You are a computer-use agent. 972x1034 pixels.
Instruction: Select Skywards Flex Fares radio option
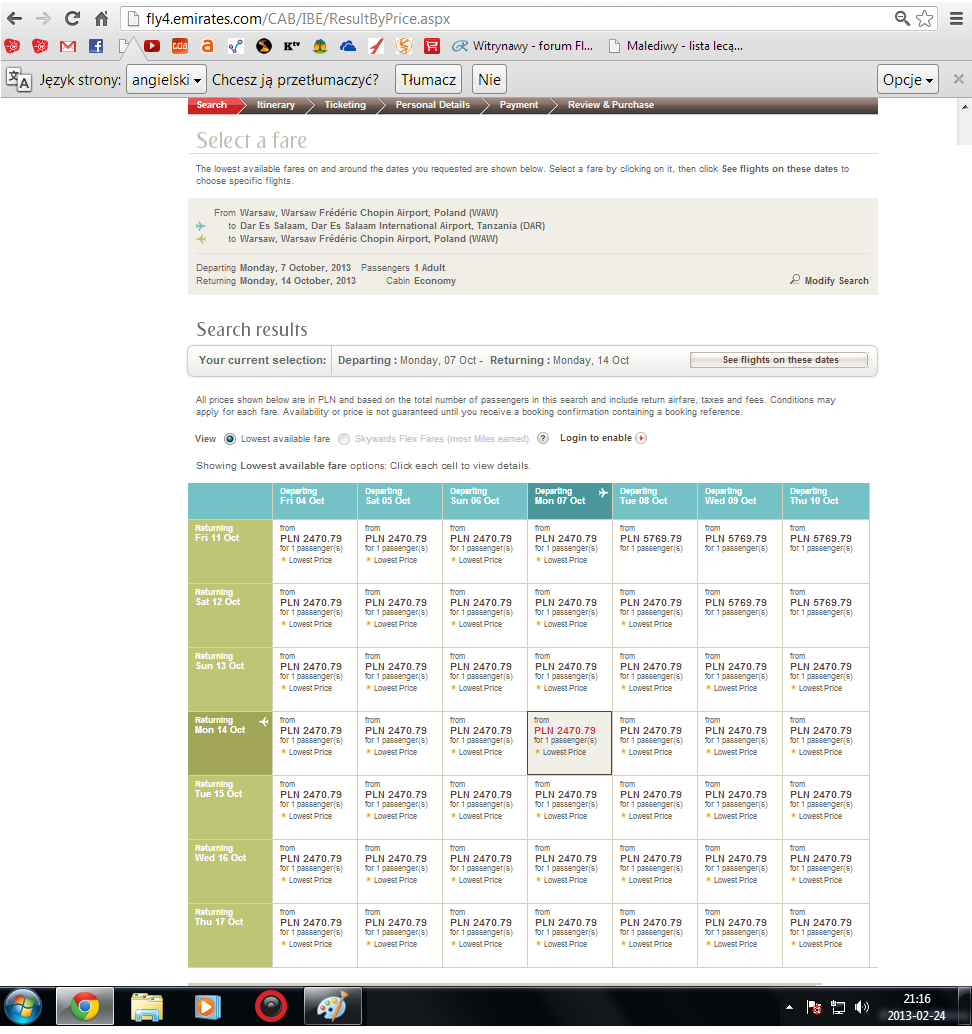point(344,439)
